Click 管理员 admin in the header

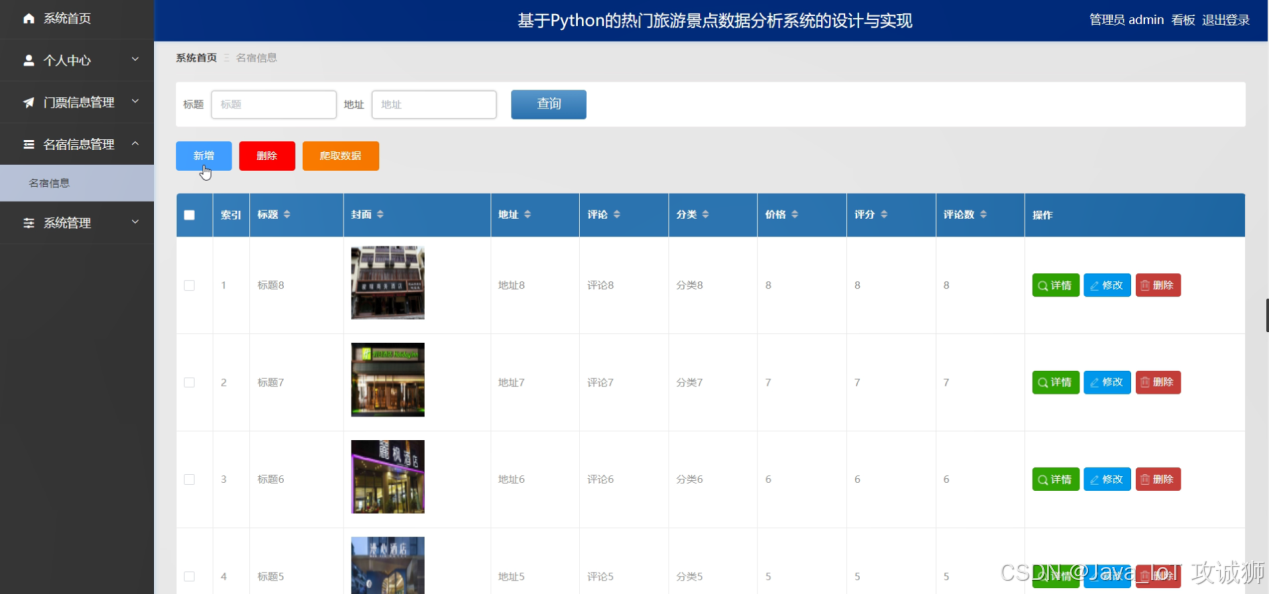tap(1126, 20)
